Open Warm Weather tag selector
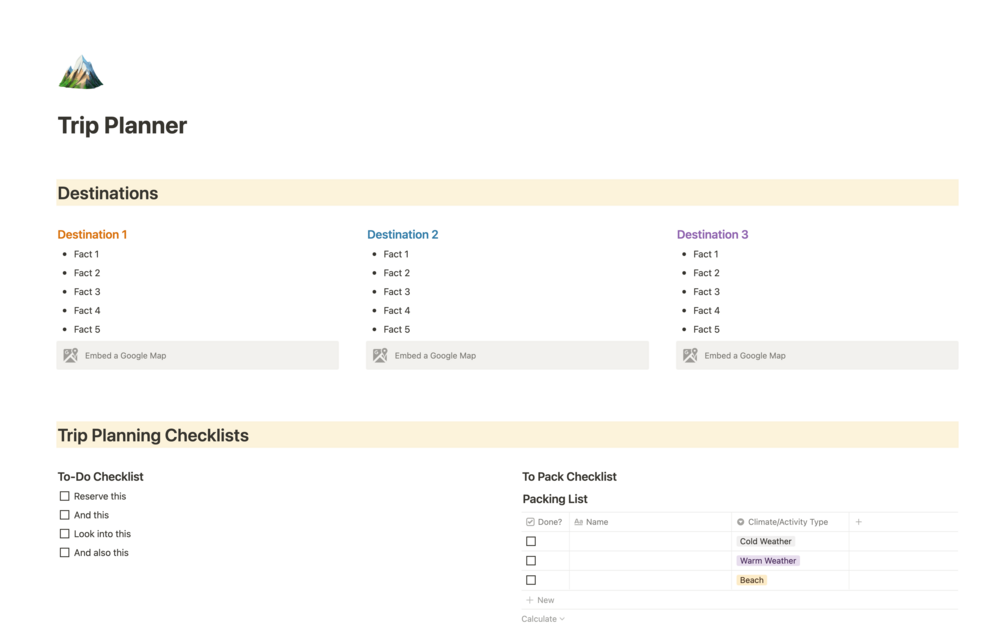1005x640 pixels. click(768, 561)
